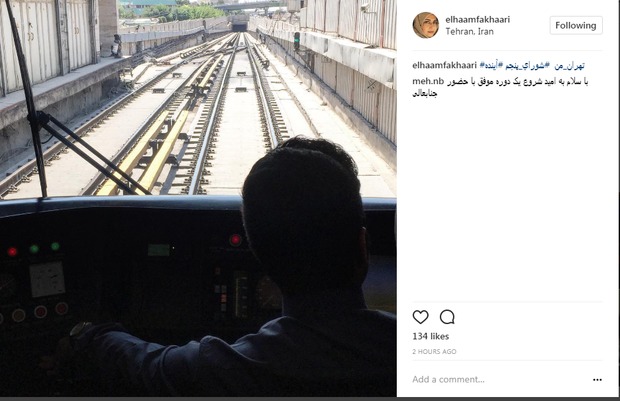Open the meh.nb mention in the caption
620x401 pixels.
(x=428, y=81)
